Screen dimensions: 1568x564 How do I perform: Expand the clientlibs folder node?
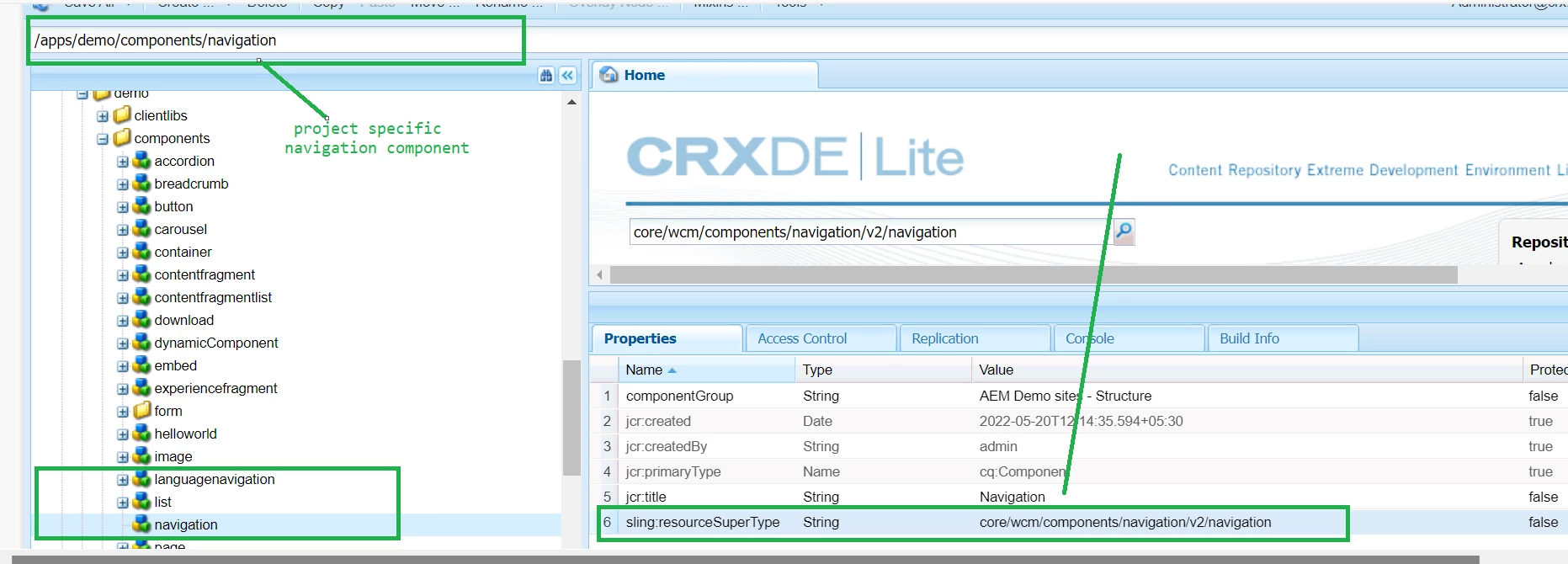click(x=103, y=116)
